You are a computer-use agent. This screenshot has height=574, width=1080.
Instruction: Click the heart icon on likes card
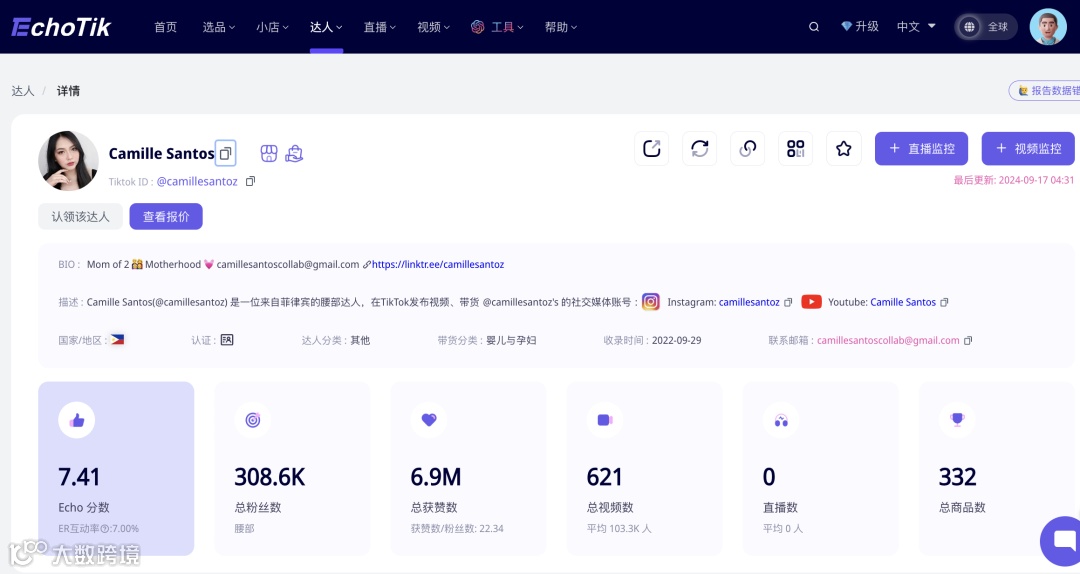[x=429, y=420]
